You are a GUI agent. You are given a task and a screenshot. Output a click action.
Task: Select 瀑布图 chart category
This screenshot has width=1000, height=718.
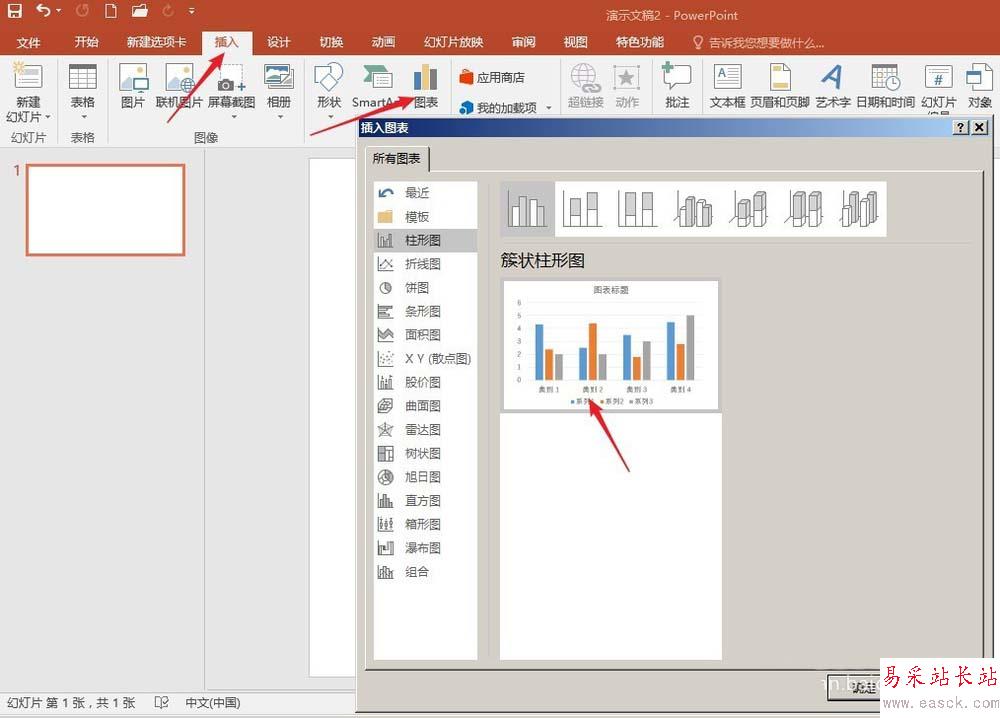click(x=423, y=548)
